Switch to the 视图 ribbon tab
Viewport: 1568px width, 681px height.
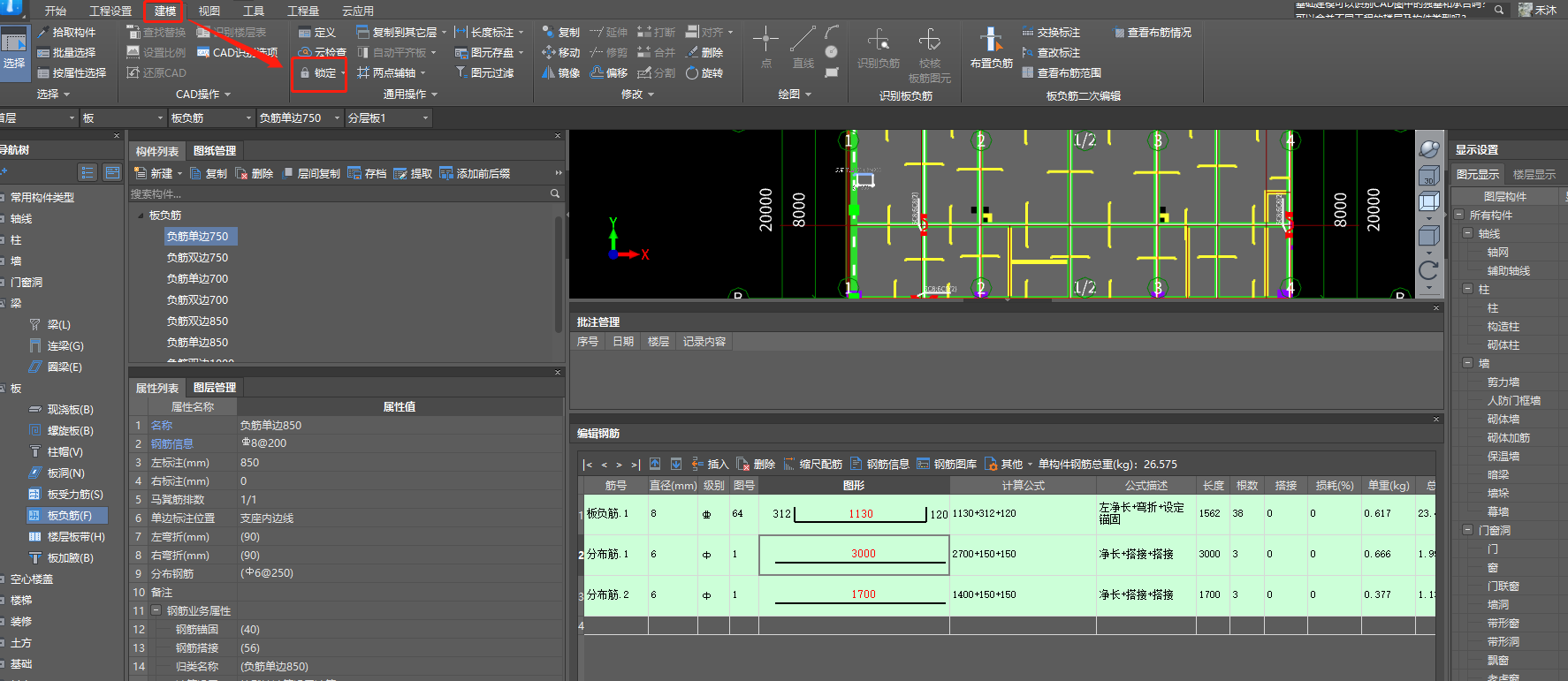click(x=209, y=11)
